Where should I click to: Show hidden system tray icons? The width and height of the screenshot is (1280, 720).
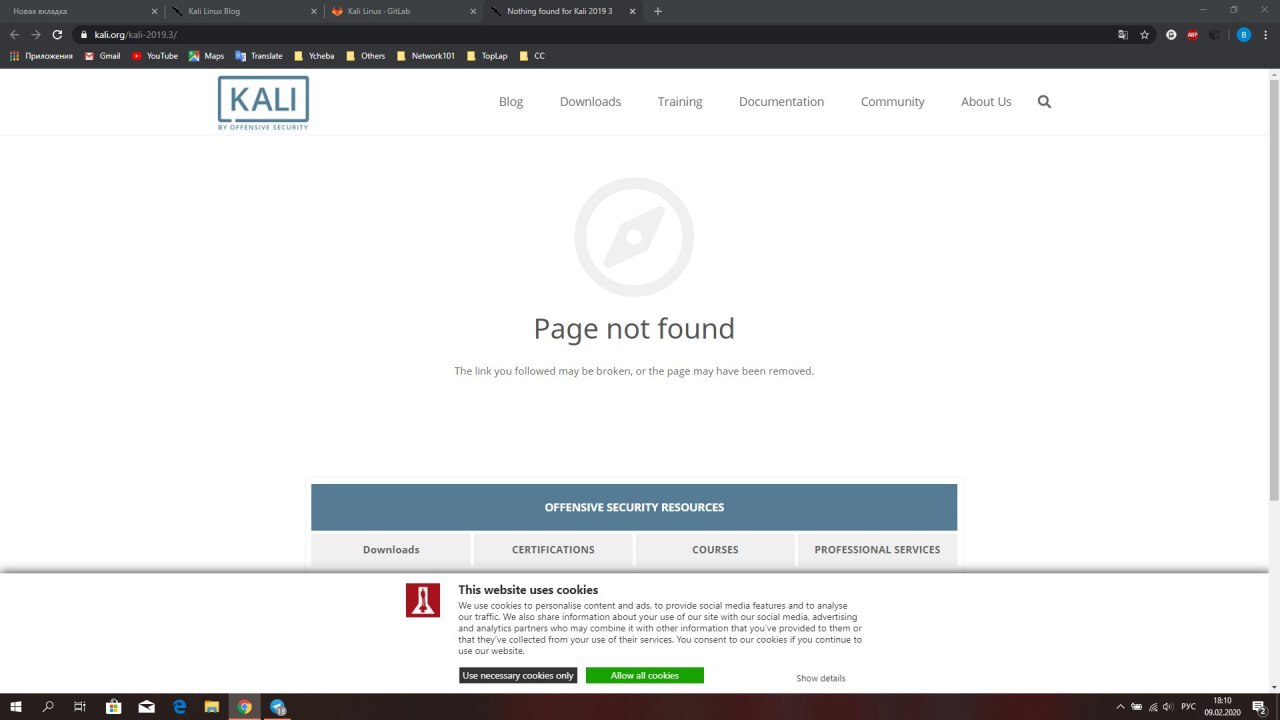pos(1120,707)
